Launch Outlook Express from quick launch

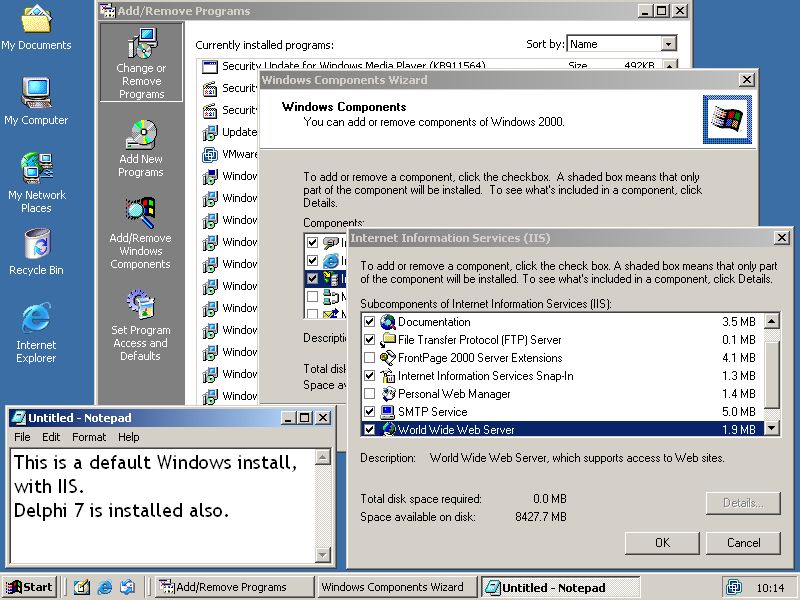tap(128, 588)
